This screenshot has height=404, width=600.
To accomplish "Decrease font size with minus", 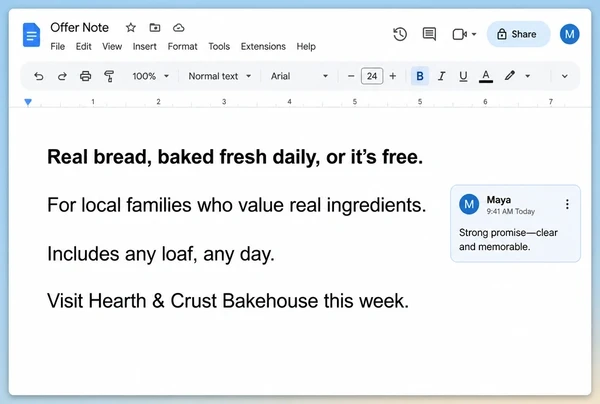I will point(351,76).
